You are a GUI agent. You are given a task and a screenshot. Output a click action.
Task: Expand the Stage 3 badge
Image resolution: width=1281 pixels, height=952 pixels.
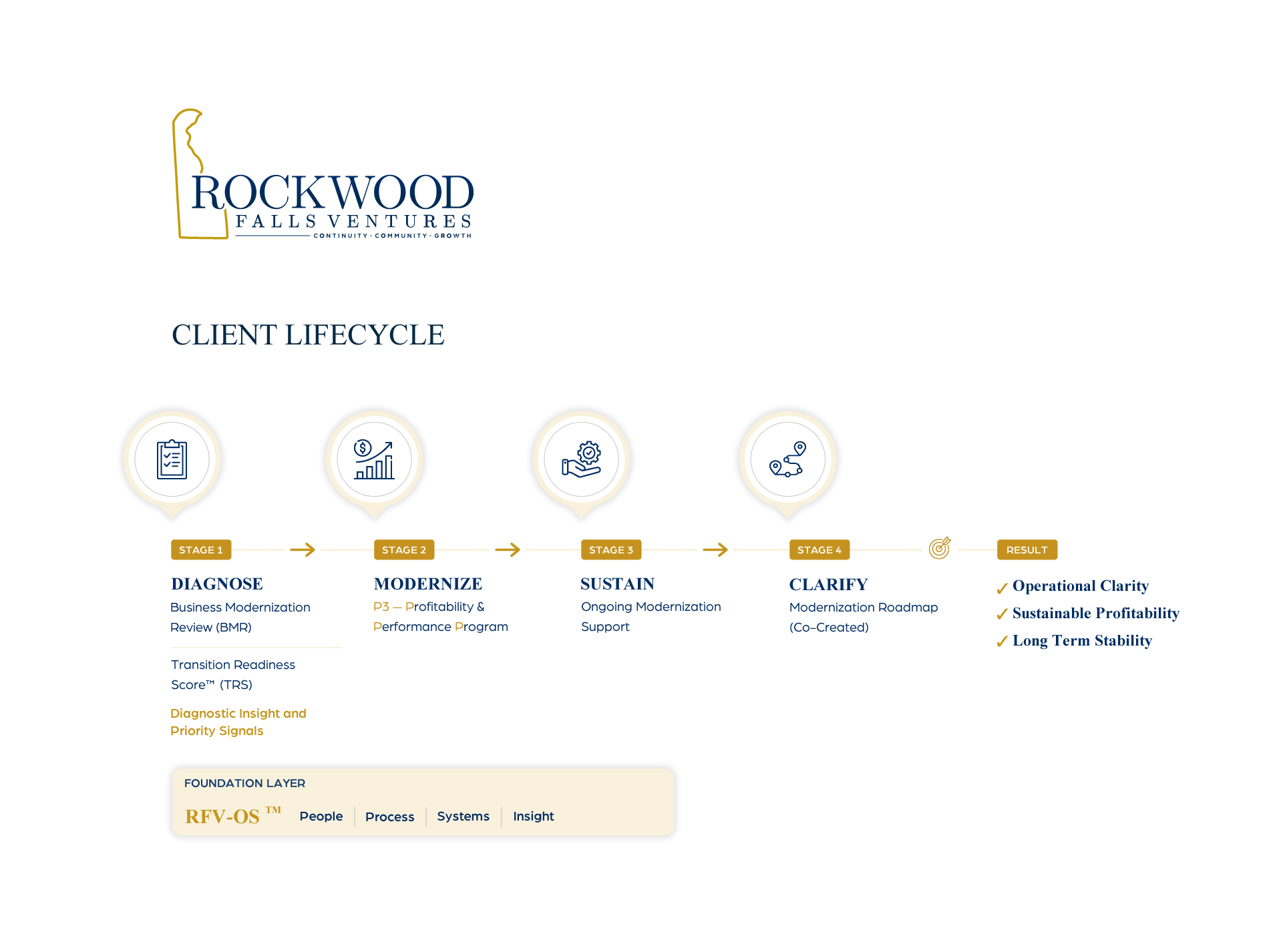tap(610, 549)
